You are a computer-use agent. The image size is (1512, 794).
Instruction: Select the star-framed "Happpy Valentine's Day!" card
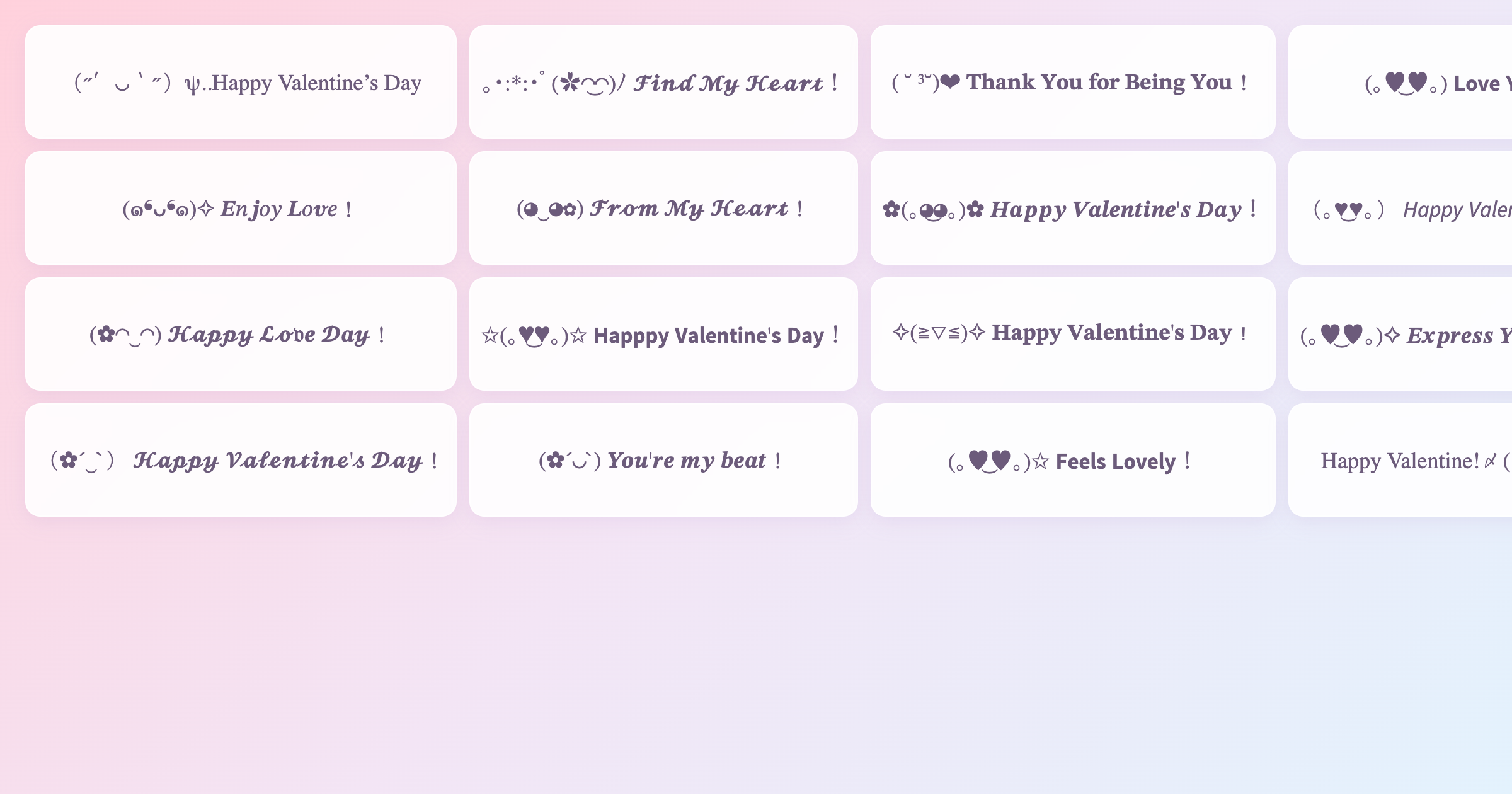pyautogui.click(x=663, y=334)
